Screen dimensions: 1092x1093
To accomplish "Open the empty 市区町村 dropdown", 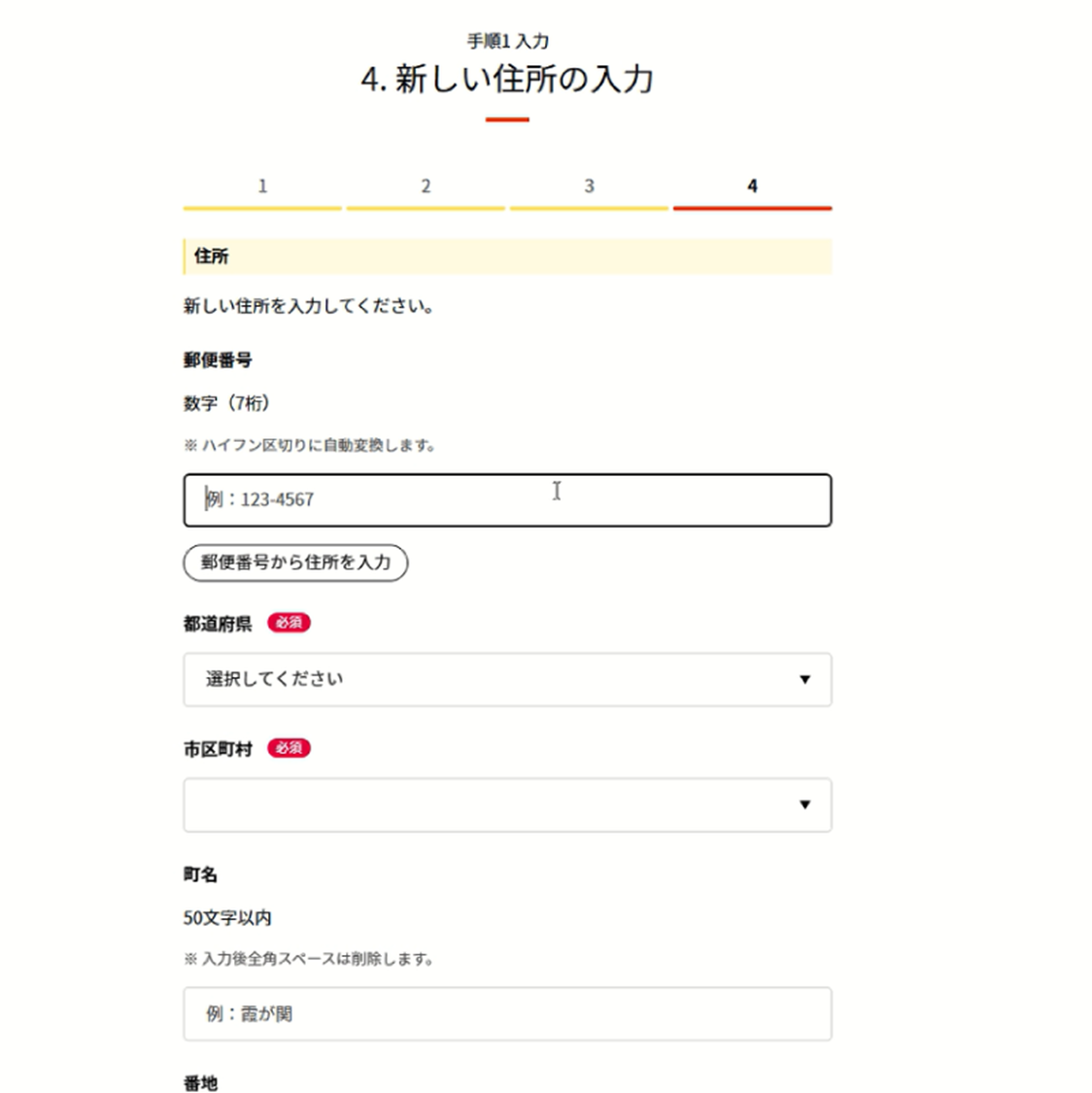I will tap(507, 805).
